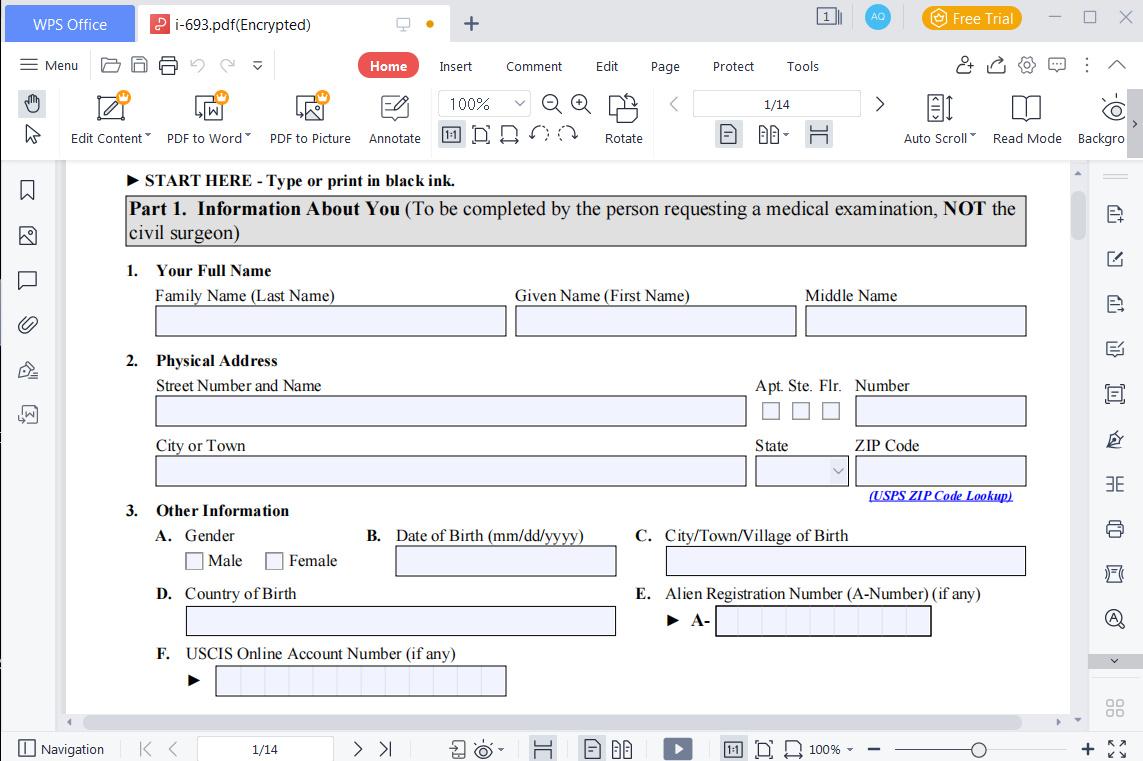
Task: Check the Female gender checkbox
Action: [274, 561]
